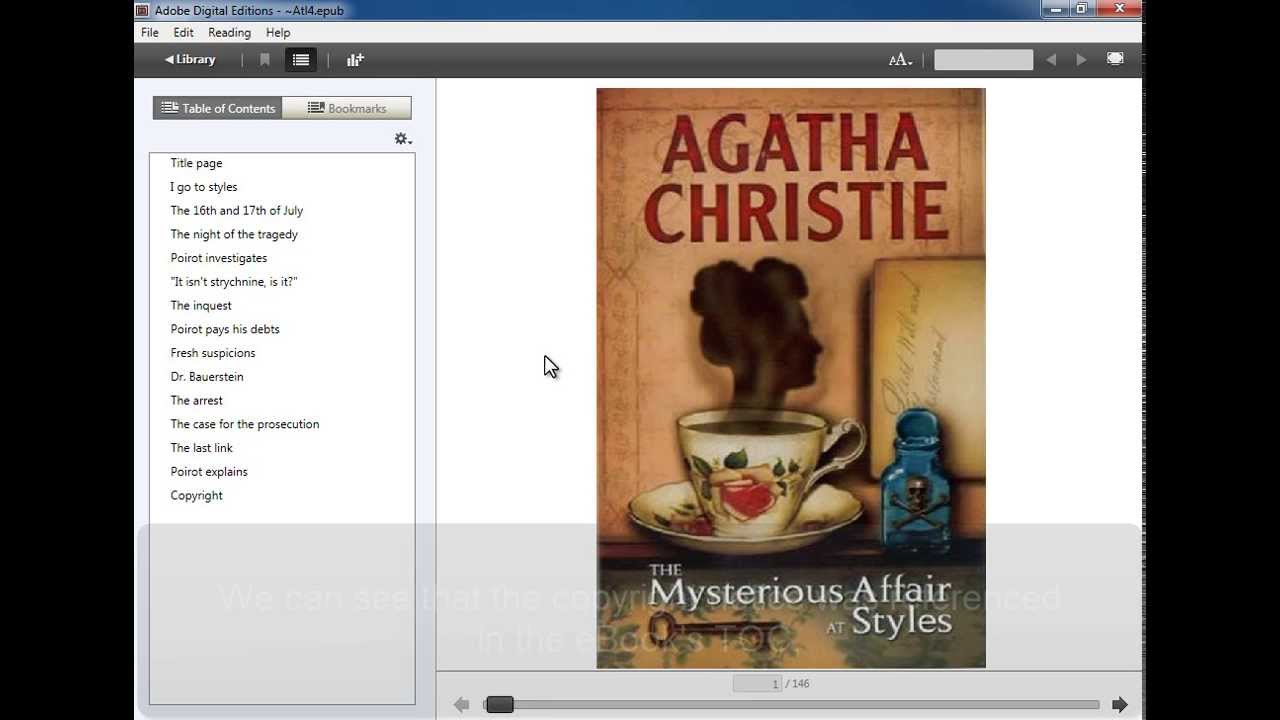This screenshot has width=1280, height=720.
Task: Select the Table of Contents tab
Action: coord(218,108)
